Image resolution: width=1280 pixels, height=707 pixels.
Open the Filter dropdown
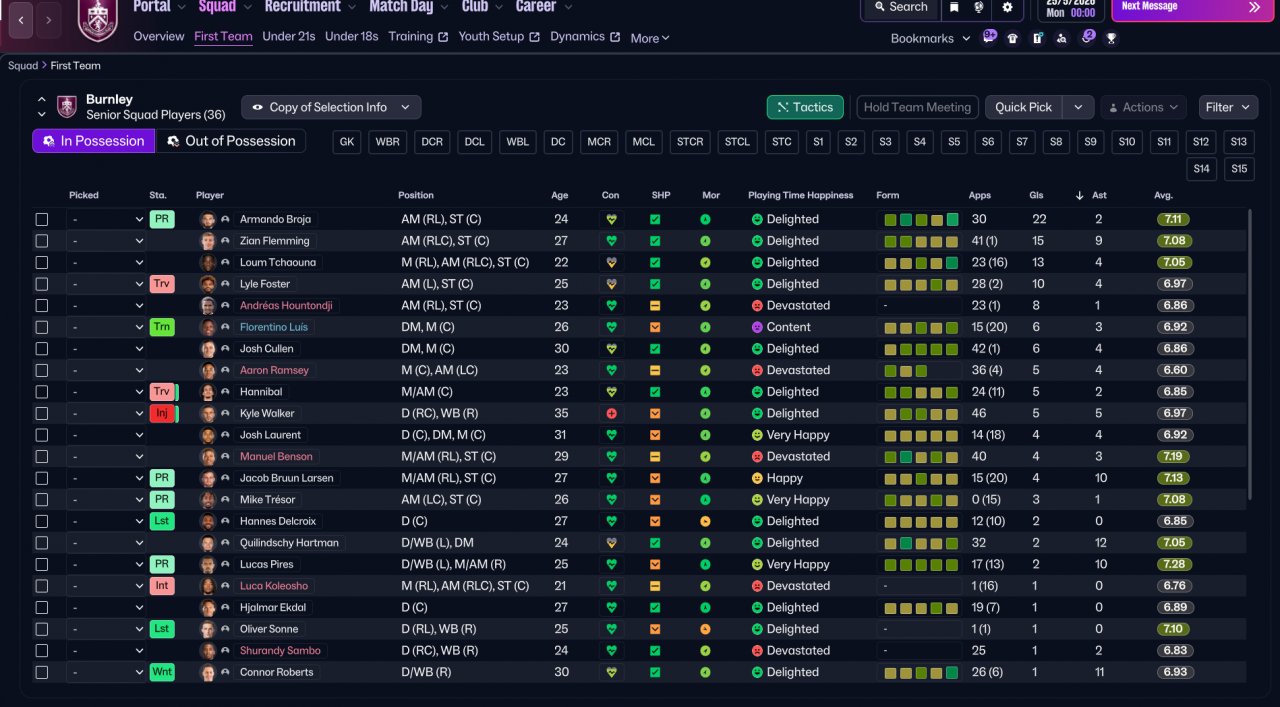(x=1228, y=107)
